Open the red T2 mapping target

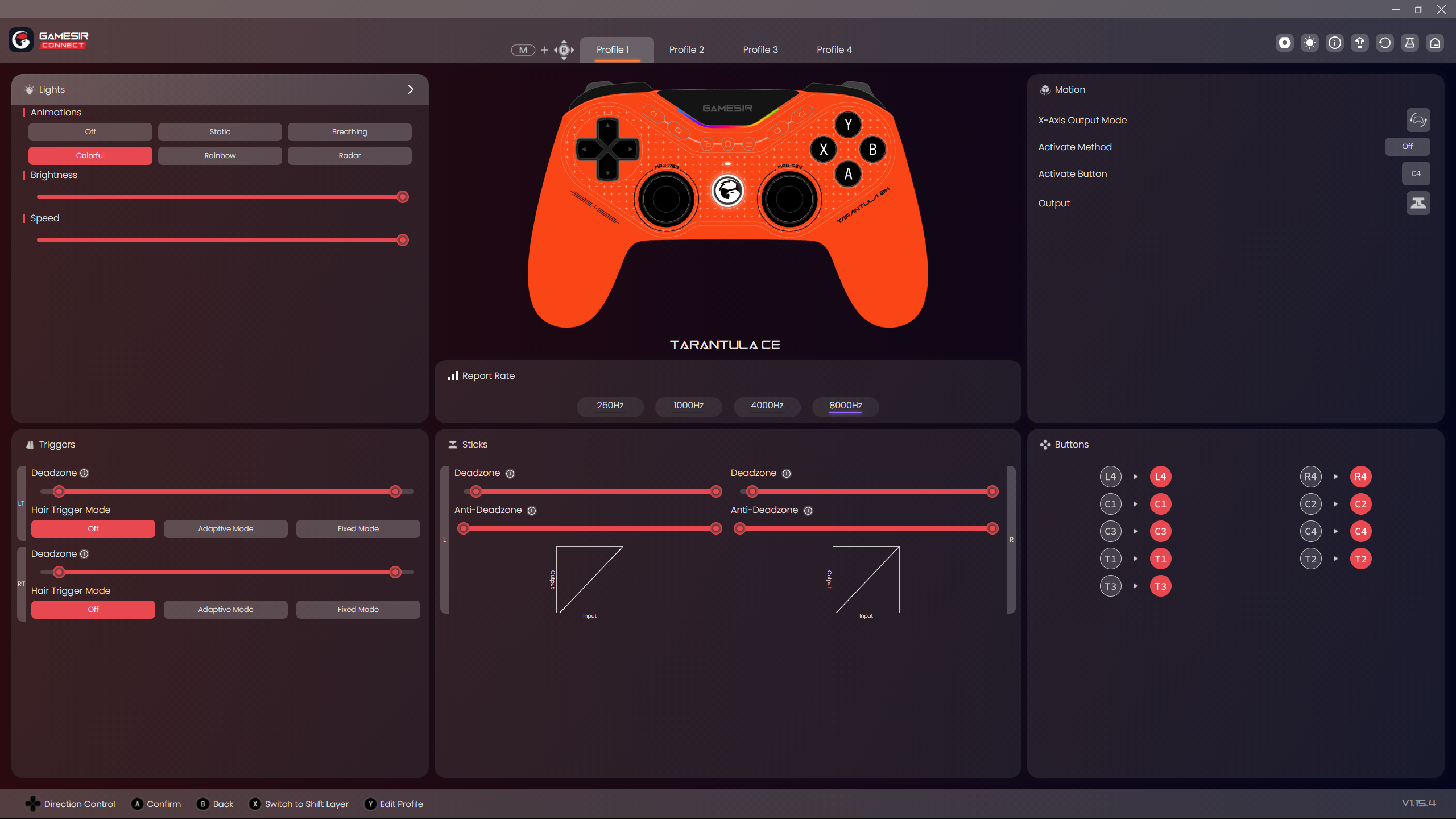coord(1361,559)
